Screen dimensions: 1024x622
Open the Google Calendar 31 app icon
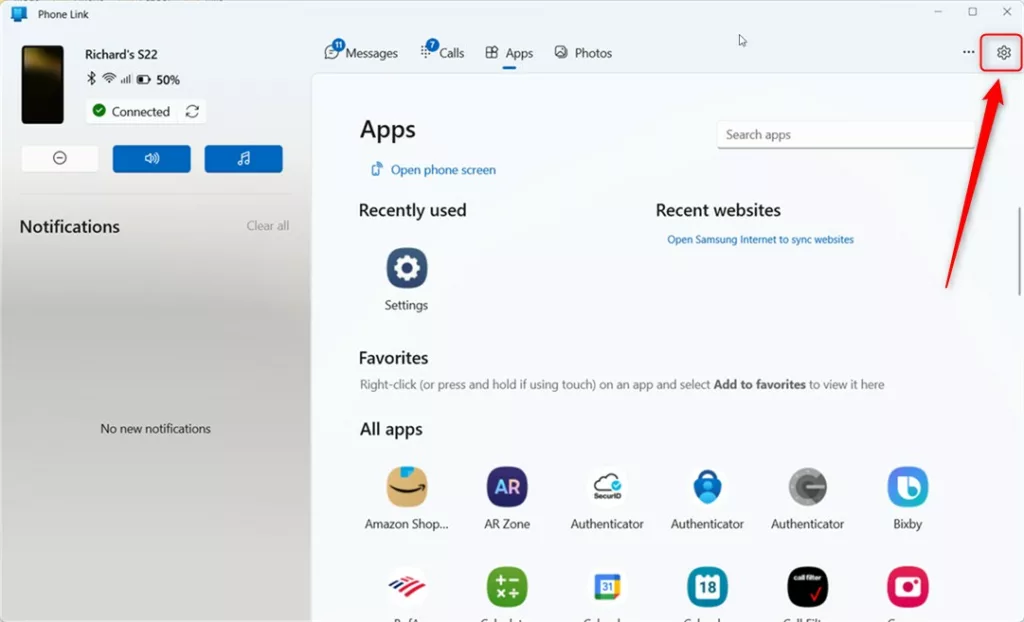pyautogui.click(x=607, y=587)
